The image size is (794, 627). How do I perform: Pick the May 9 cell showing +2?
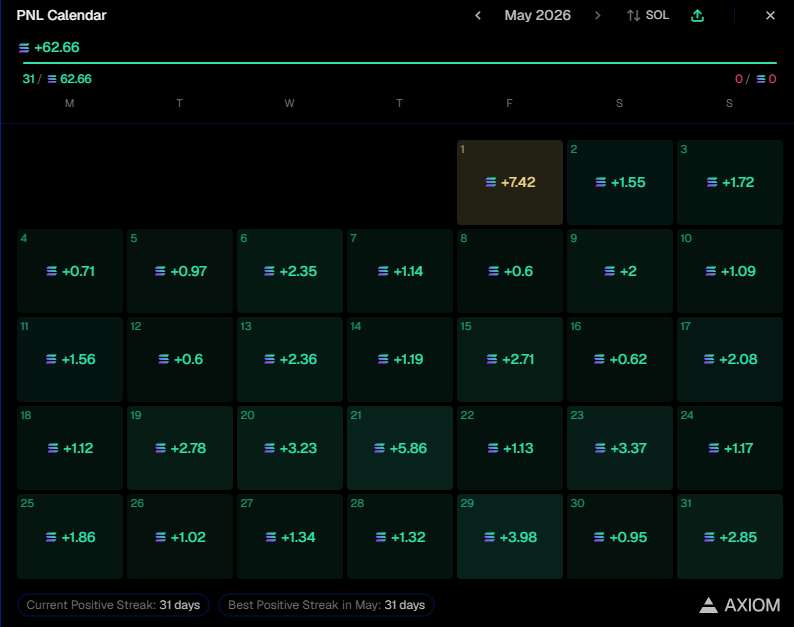tap(620, 271)
